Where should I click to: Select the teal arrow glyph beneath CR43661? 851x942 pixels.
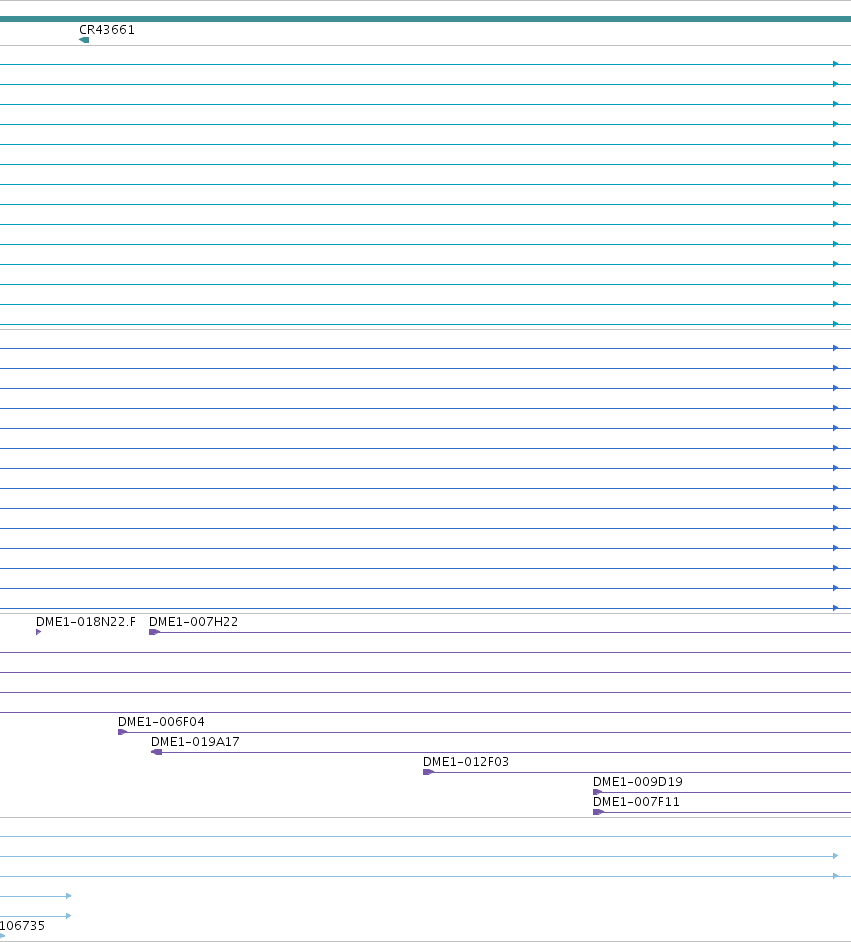(84, 40)
